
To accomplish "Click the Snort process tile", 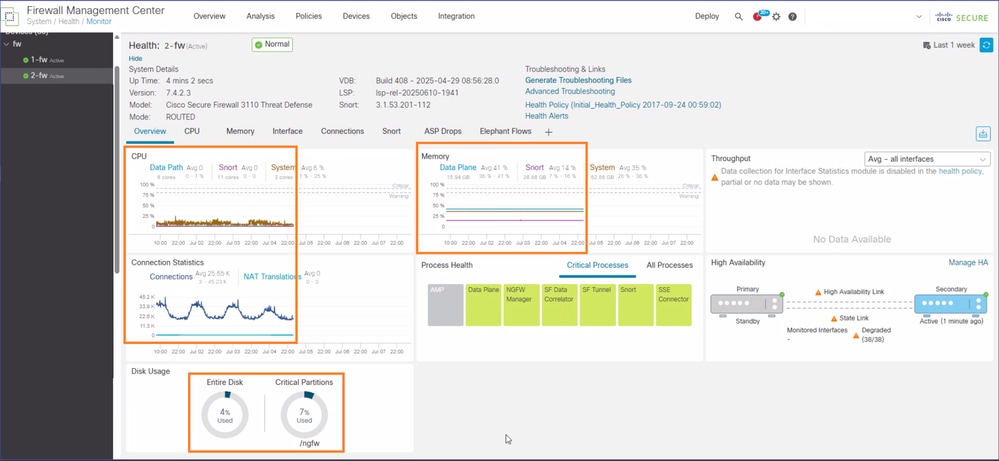I will pos(636,305).
